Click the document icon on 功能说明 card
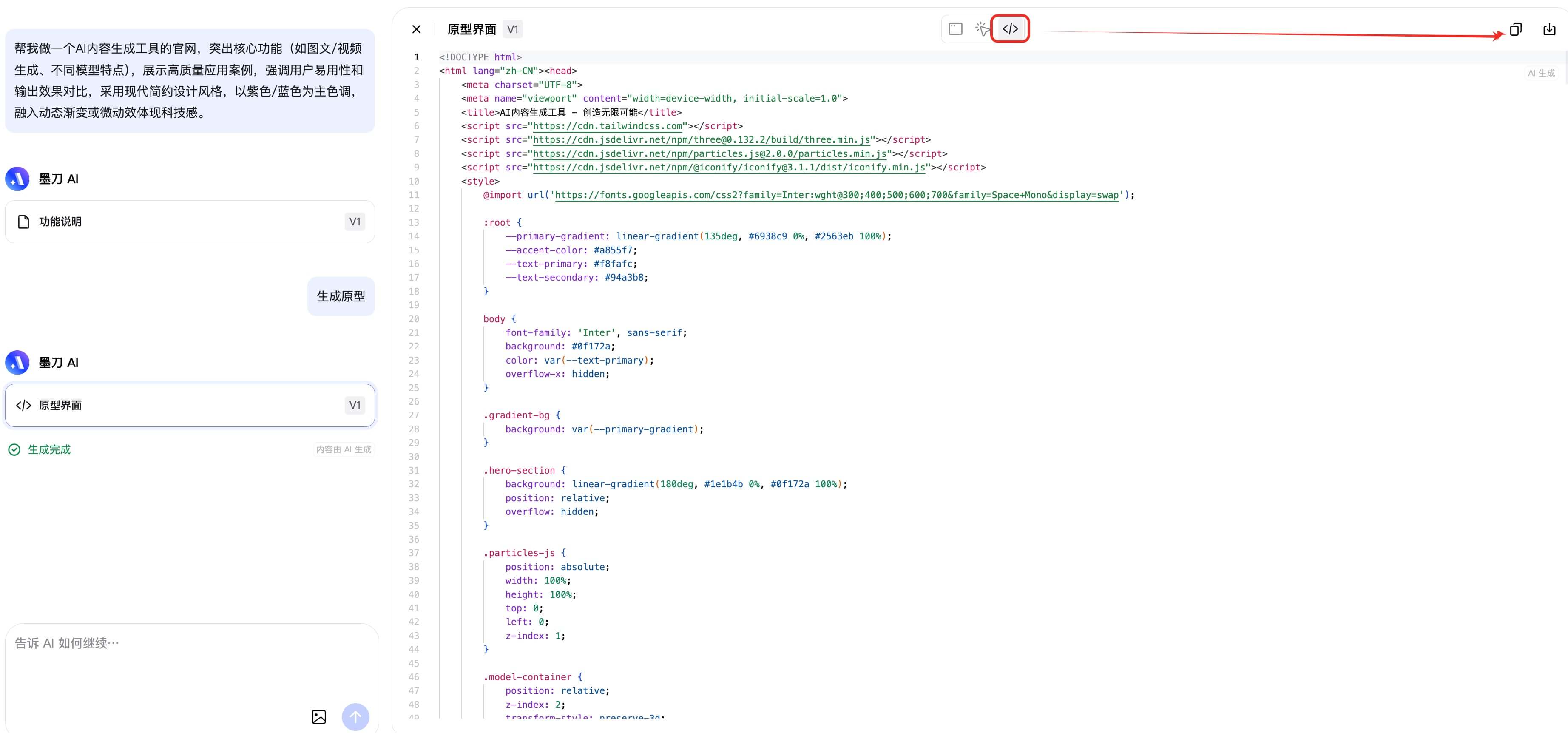 24,222
